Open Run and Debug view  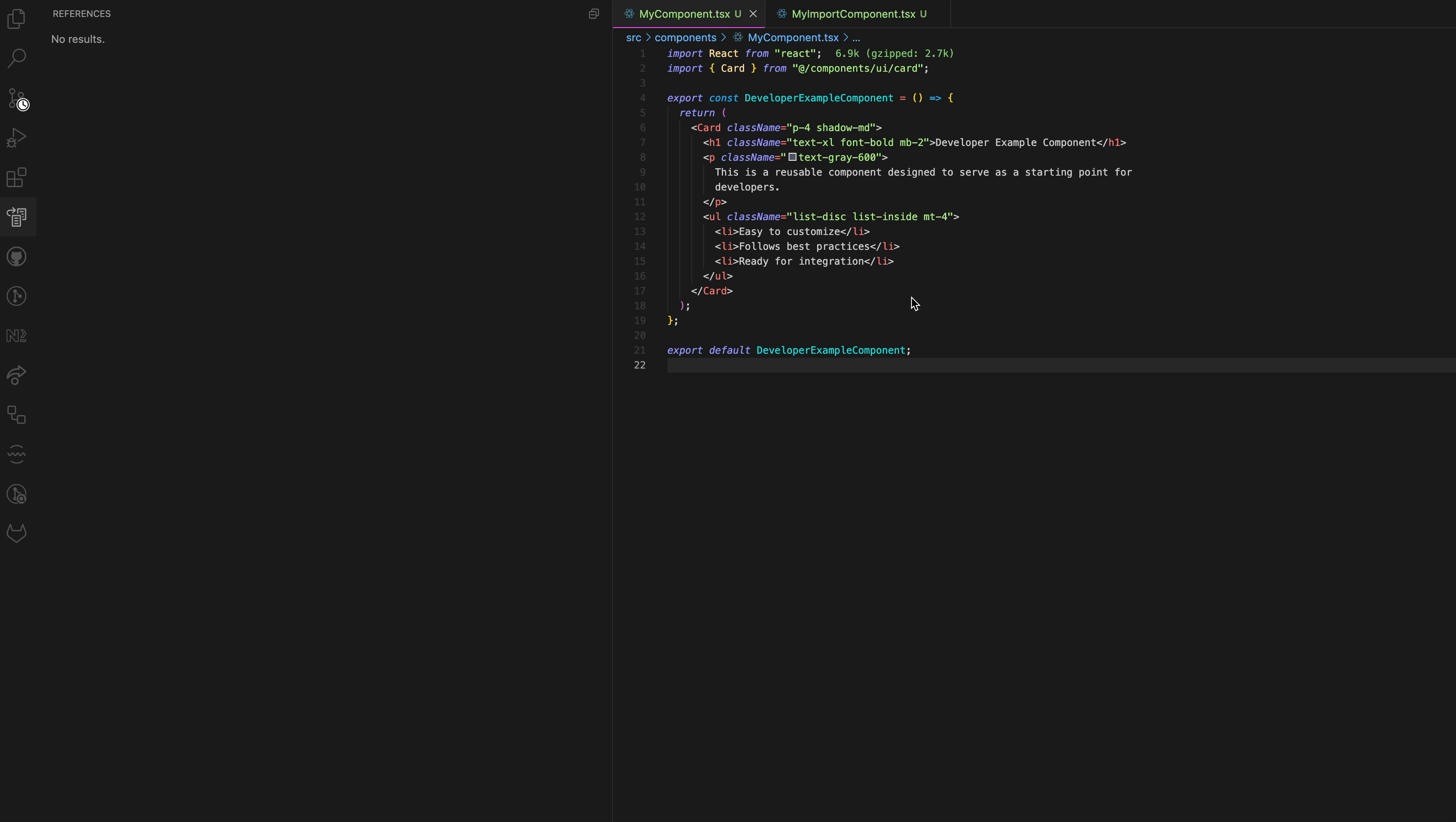[17, 138]
